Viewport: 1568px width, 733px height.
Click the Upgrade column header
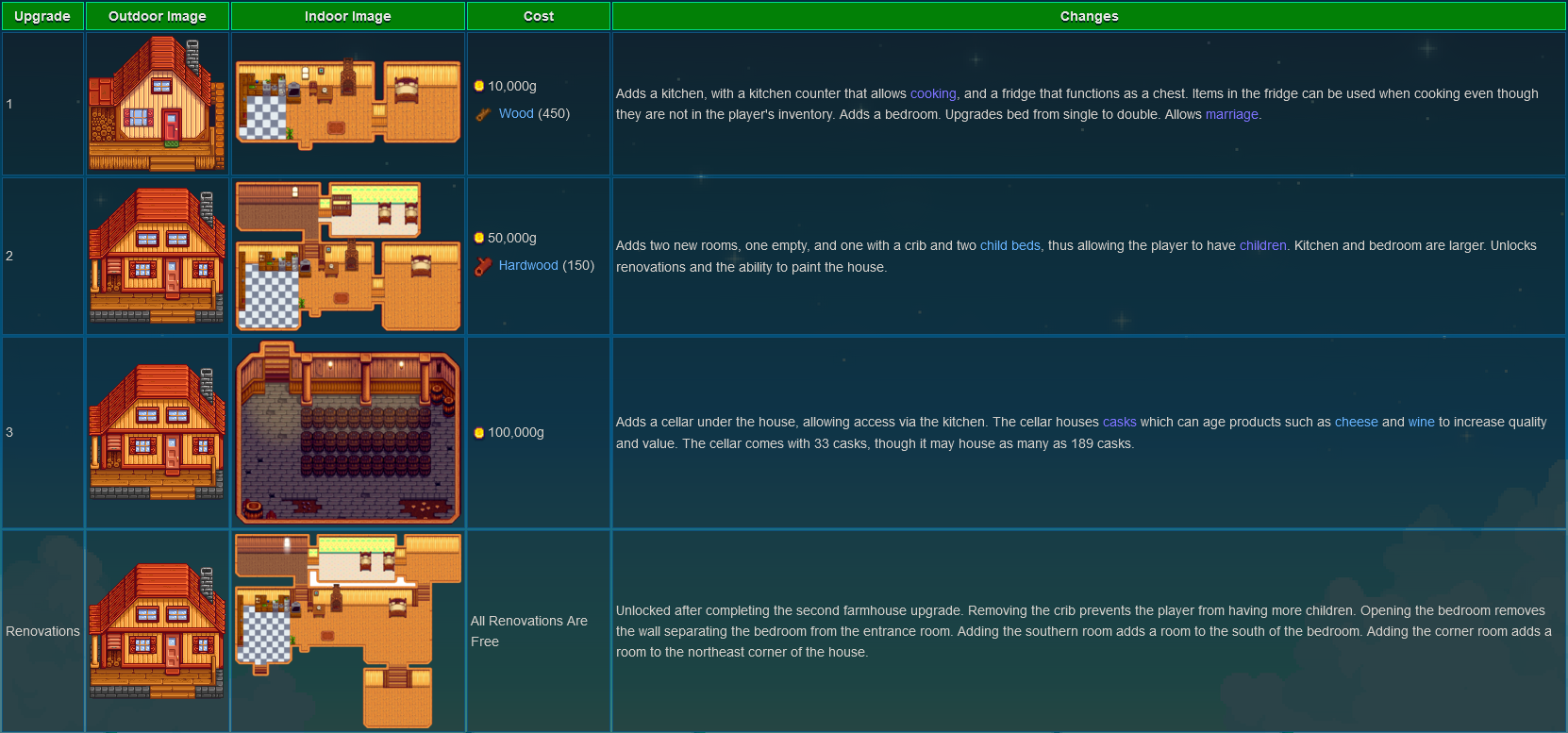[x=42, y=16]
